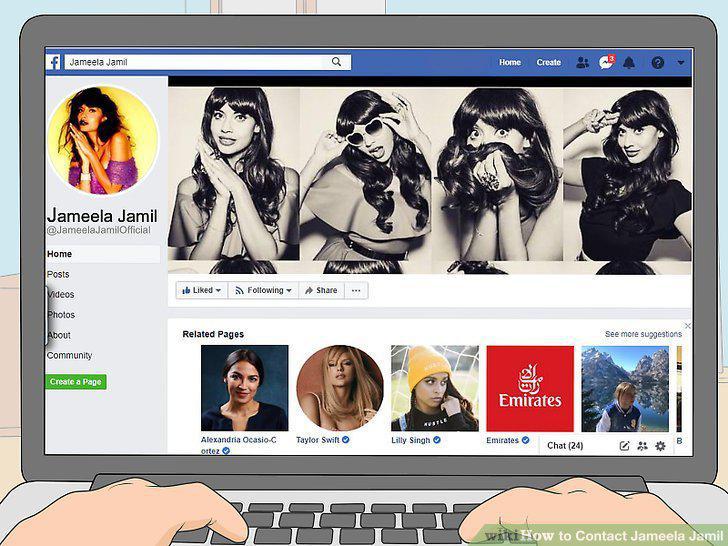Screen dimensions: 728x546
Task: Open the help question mark icon
Action: click(657, 62)
